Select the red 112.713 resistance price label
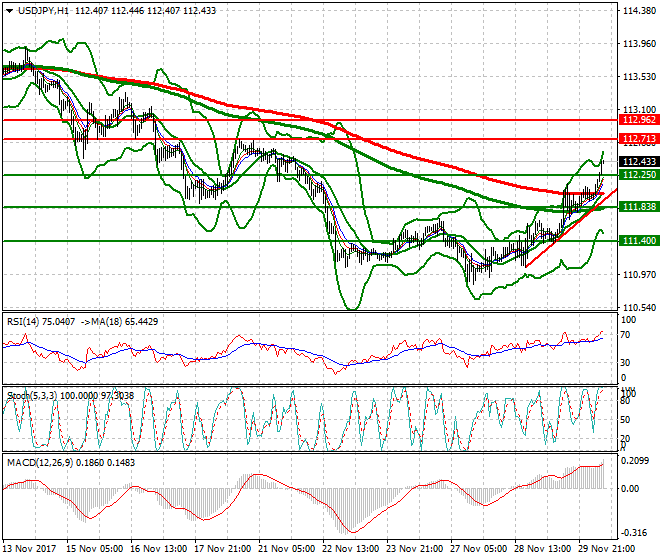Image resolution: width=660 pixels, height=560 pixels. tap(639, 139)
